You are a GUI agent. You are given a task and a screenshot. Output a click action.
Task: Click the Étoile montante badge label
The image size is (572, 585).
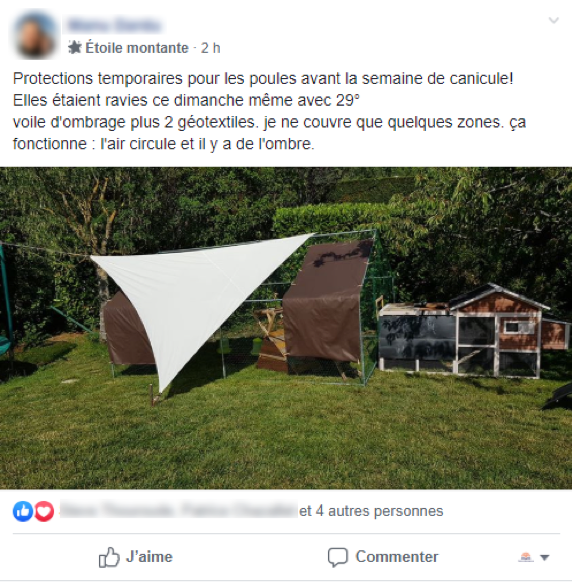tap(137, 48)
